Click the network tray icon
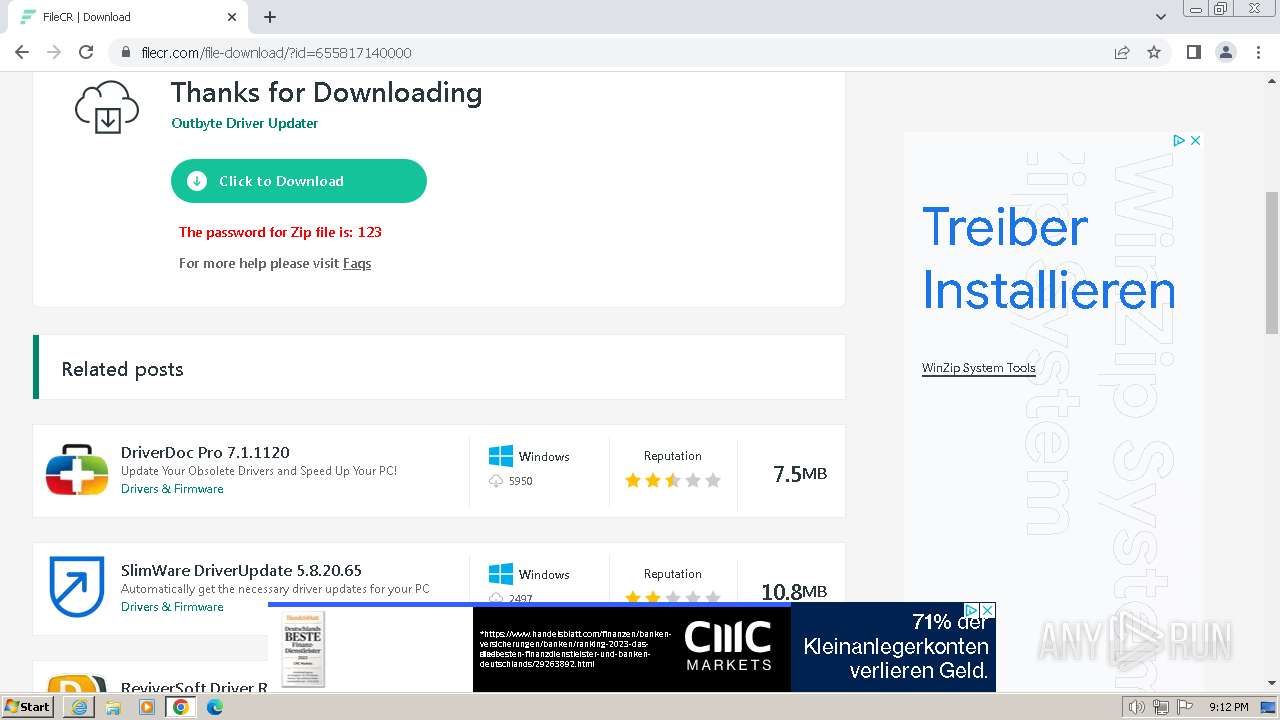The height and width of the screenshot is (720, 1280). pyautogui.click(x=1161, y=707)
